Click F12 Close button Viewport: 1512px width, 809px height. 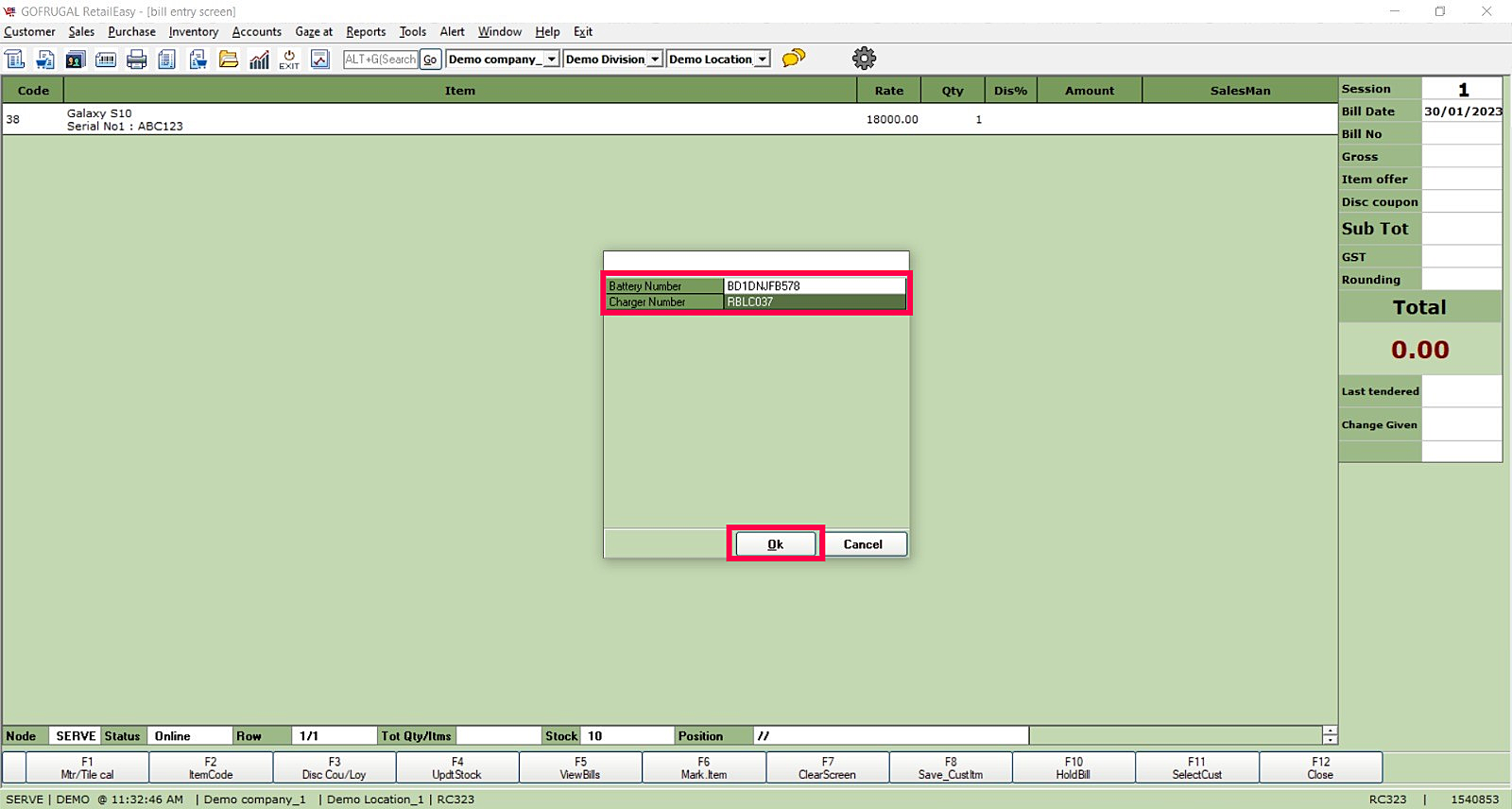click(x=1321, y=767)
